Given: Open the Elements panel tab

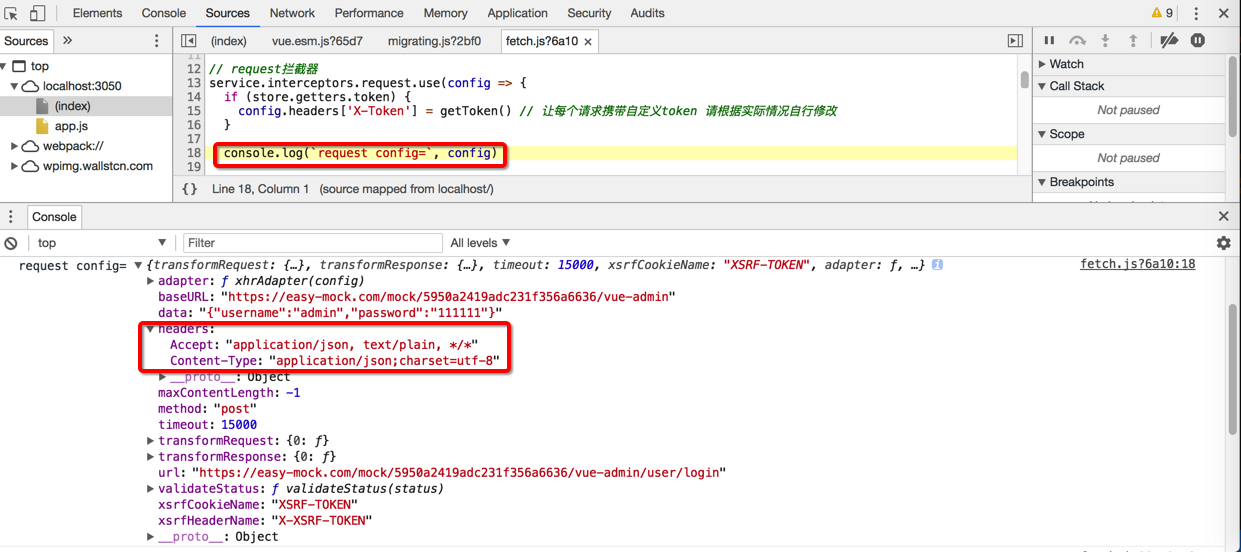Looking at the screenshot, I should click(x=97, y=13).
